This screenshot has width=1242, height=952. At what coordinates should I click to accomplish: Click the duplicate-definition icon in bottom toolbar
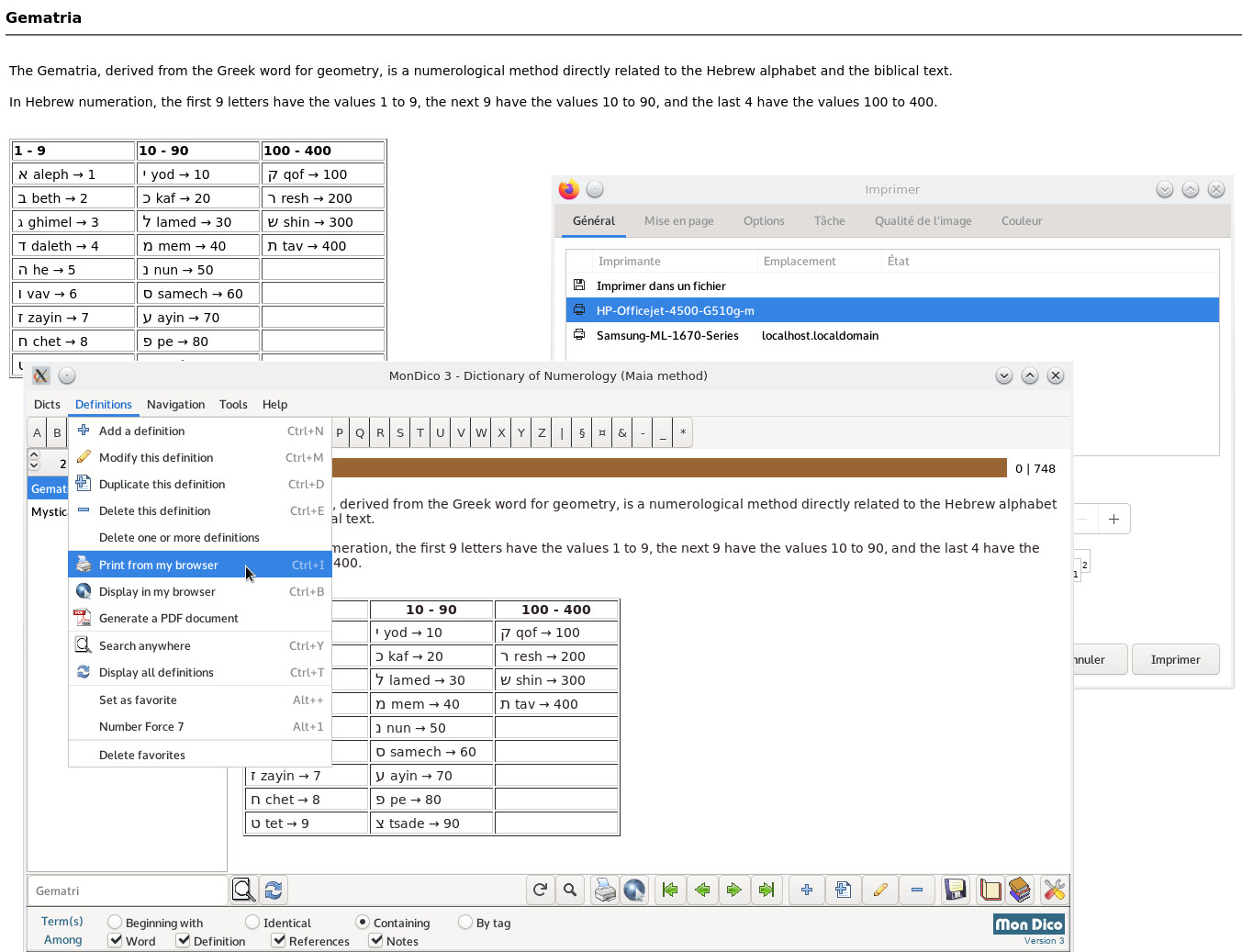(844, 890)
